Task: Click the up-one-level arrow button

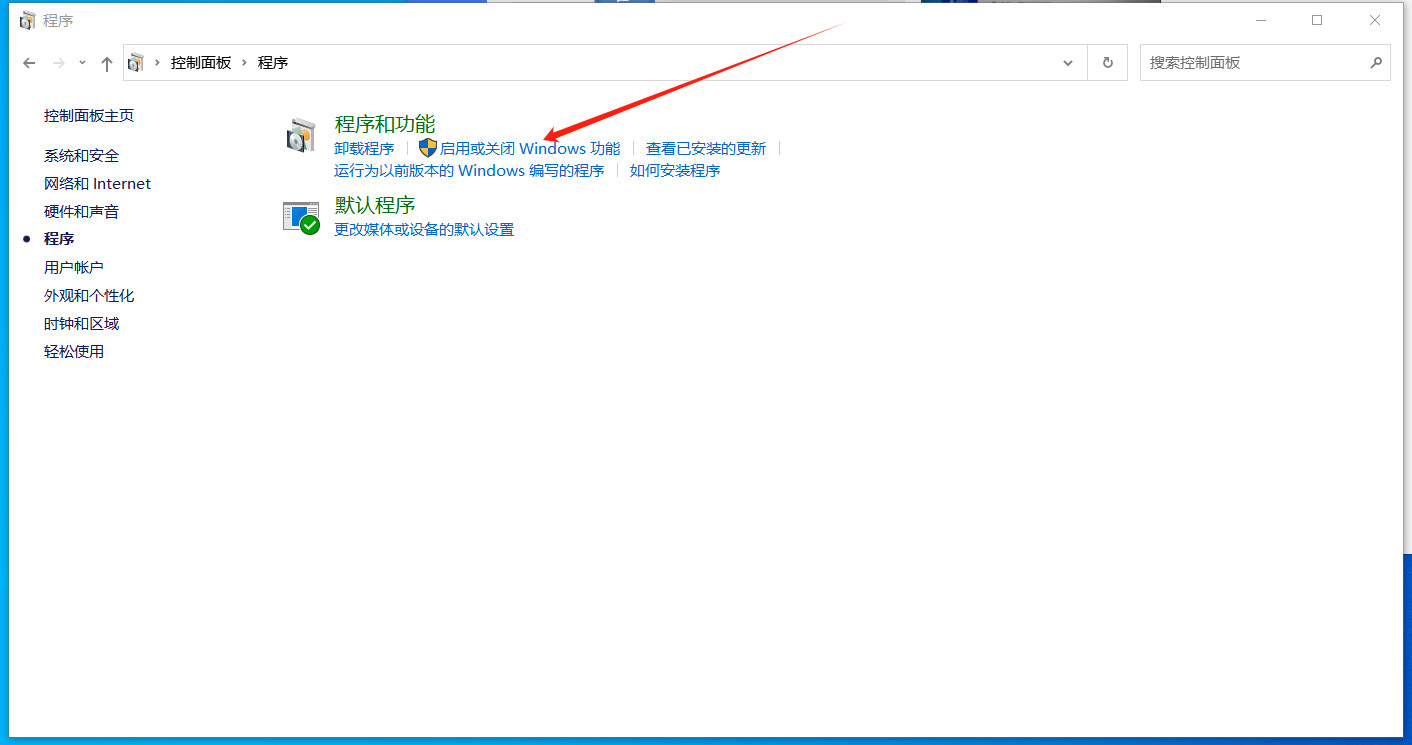Action: [x=107, y=63]
